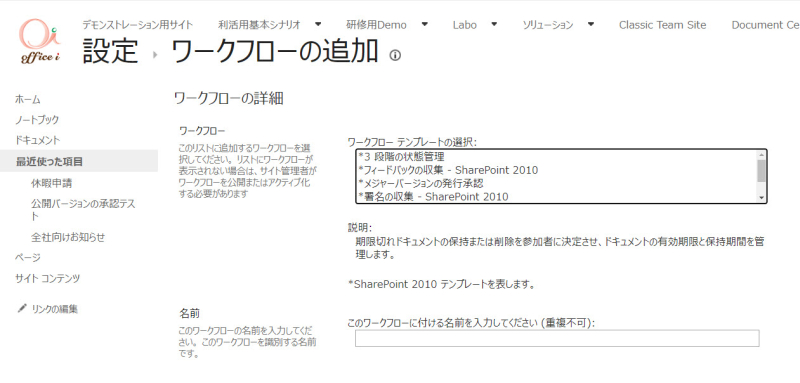Click the template list scroll-down arrow
The height and width of the screenshot is (383, 800).
761,197
